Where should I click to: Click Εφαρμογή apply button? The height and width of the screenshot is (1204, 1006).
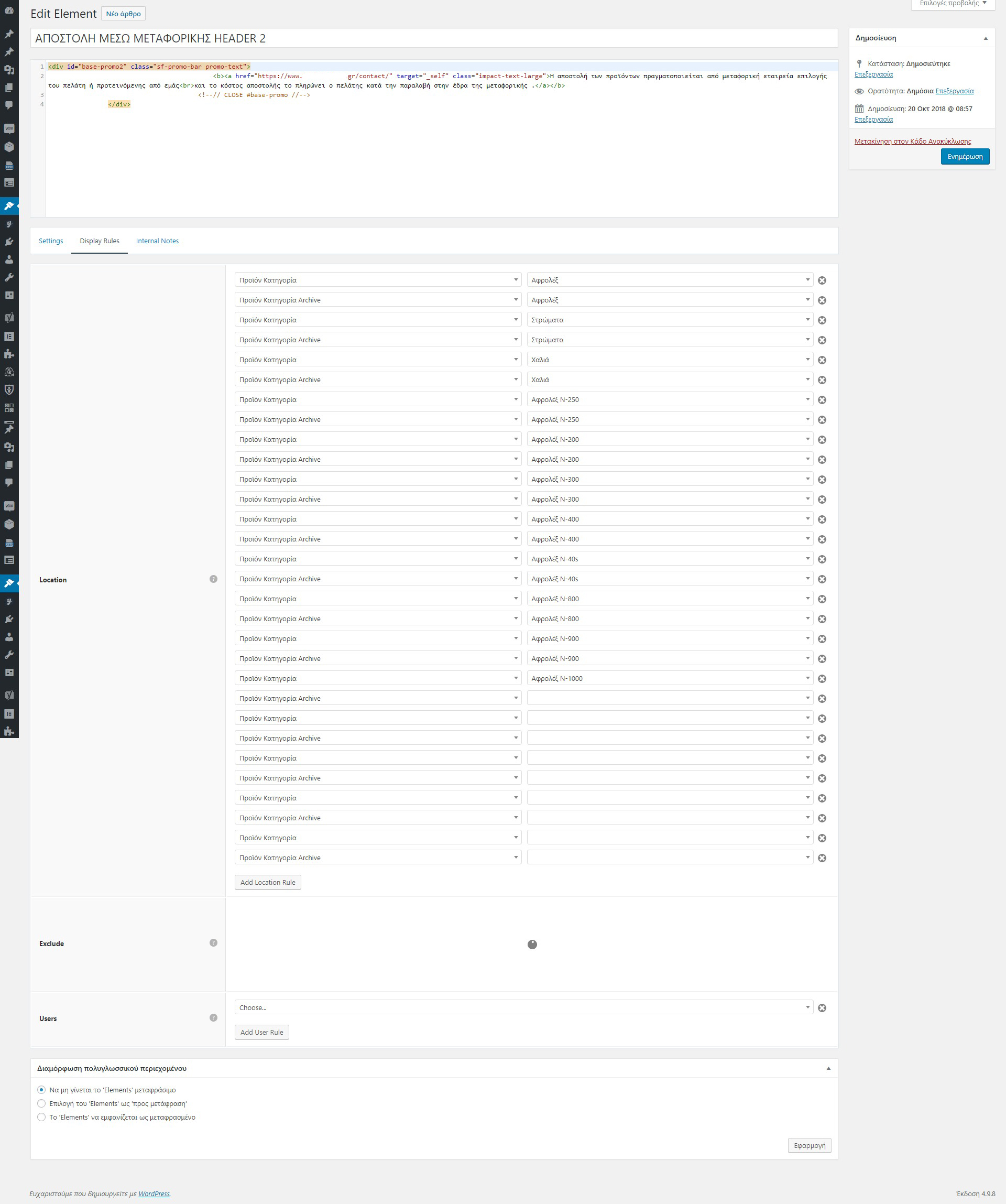point(810,1145)
